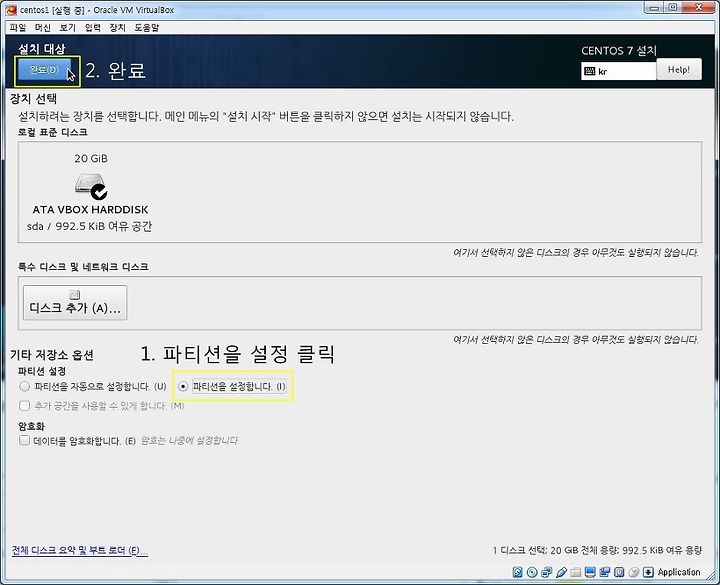Image resolution: width=720 pixels, height=585 pixels.
Task: Click the CPU virtualization status icon
Action: [619, 572]
